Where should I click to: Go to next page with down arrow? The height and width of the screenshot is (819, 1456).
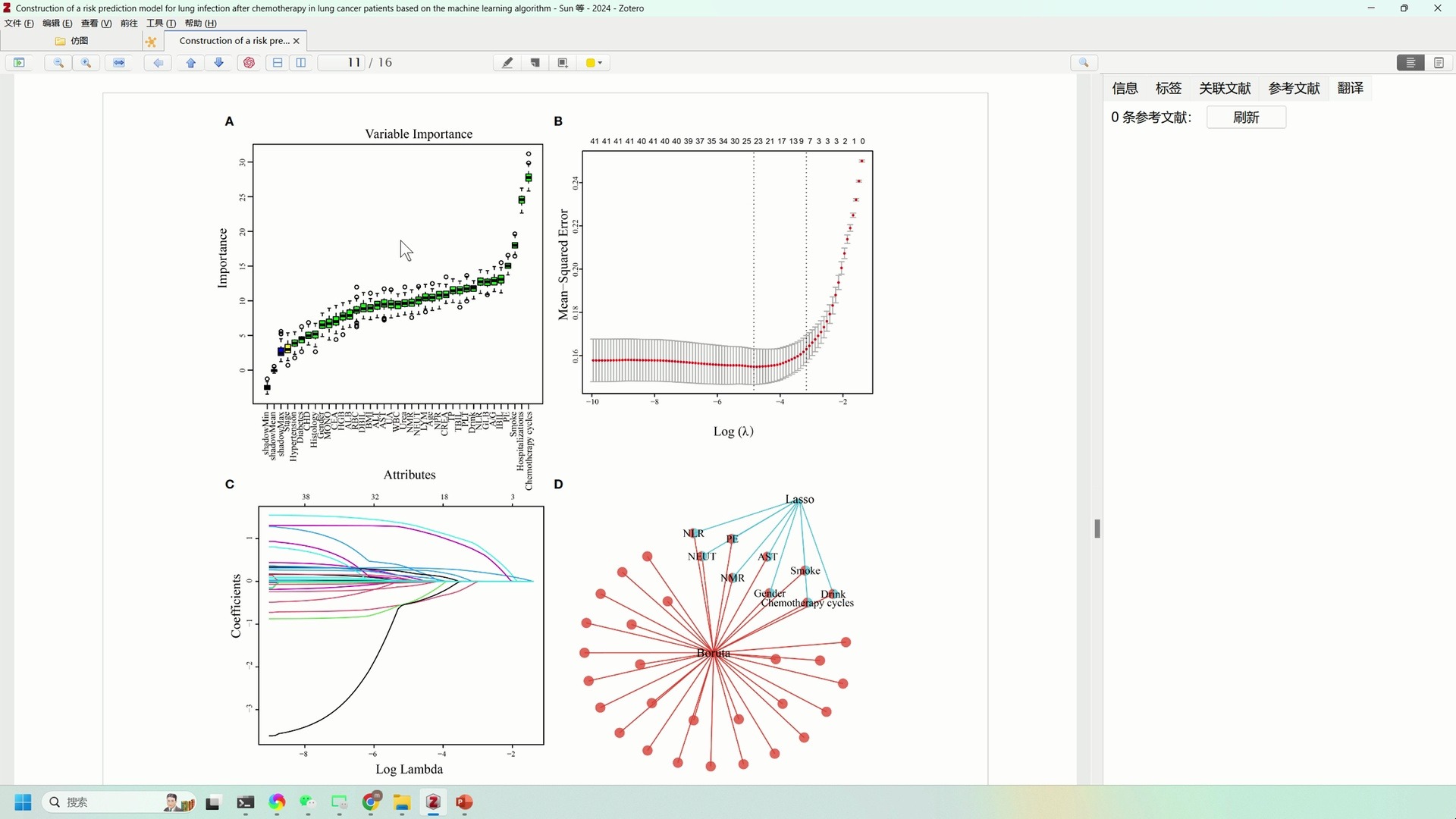tap(219, 63)
